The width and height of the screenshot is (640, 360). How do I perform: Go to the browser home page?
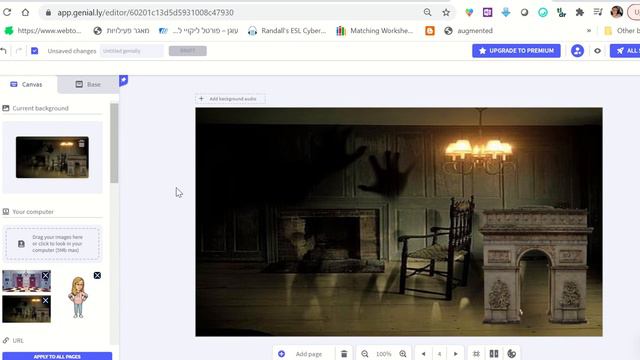pos(25,12)
